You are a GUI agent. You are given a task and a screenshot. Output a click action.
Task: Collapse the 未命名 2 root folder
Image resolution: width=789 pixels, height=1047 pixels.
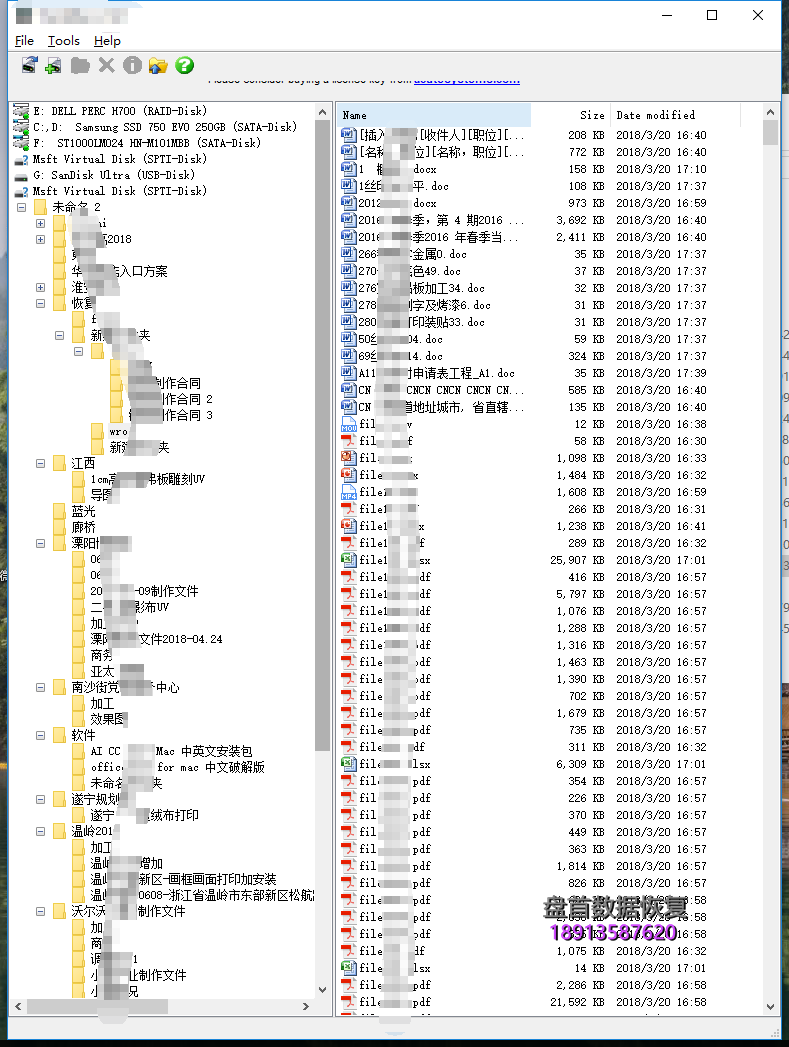(21, 207)
